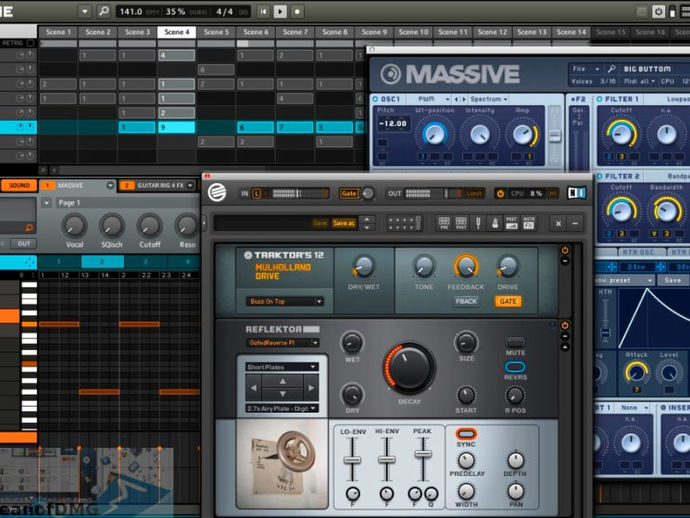Click the record button in Maschine header
This screenshot has width=690, height=518.
[x=297, y=12]
